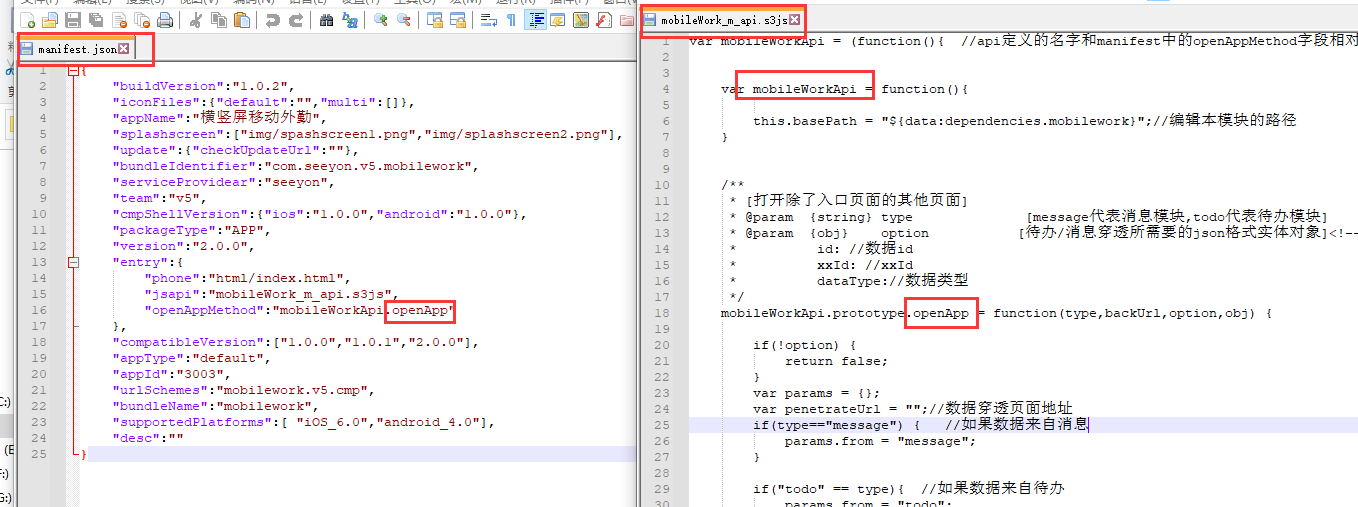
Task: Click the Save All toolbar icon
Action: tap(96, 19)
